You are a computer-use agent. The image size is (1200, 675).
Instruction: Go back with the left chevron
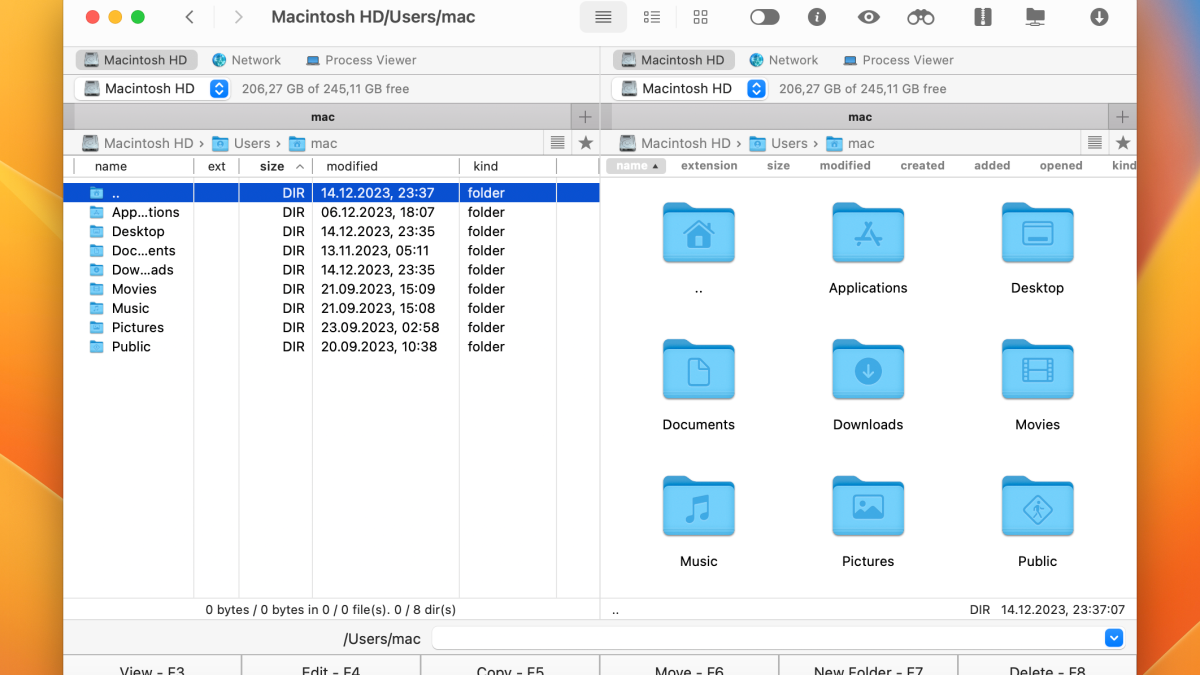tap(190, 17)
